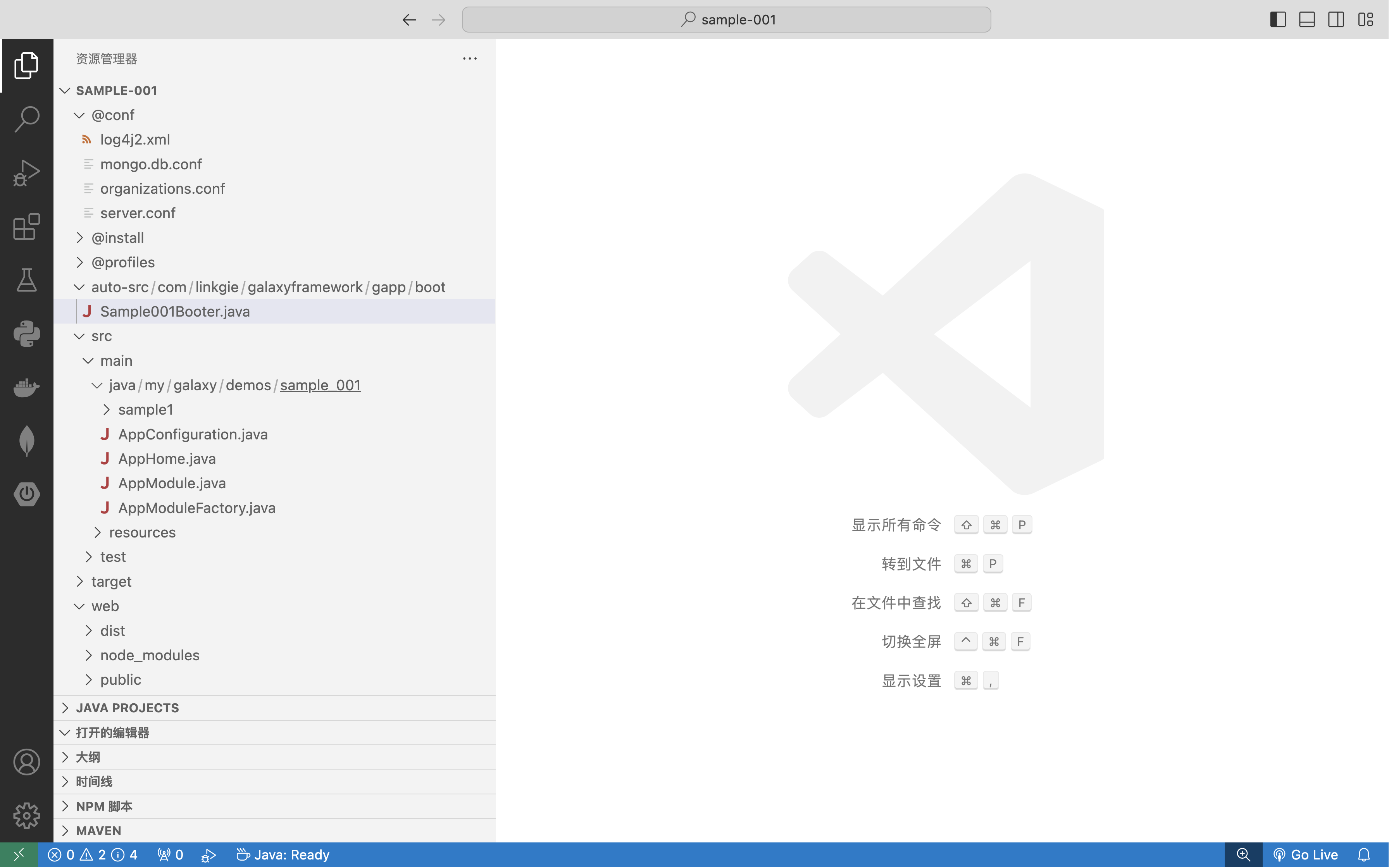Open the Python extension view
Image resolution: width=1389 pixels, height=868 pixels.
(x=26, y=334)
